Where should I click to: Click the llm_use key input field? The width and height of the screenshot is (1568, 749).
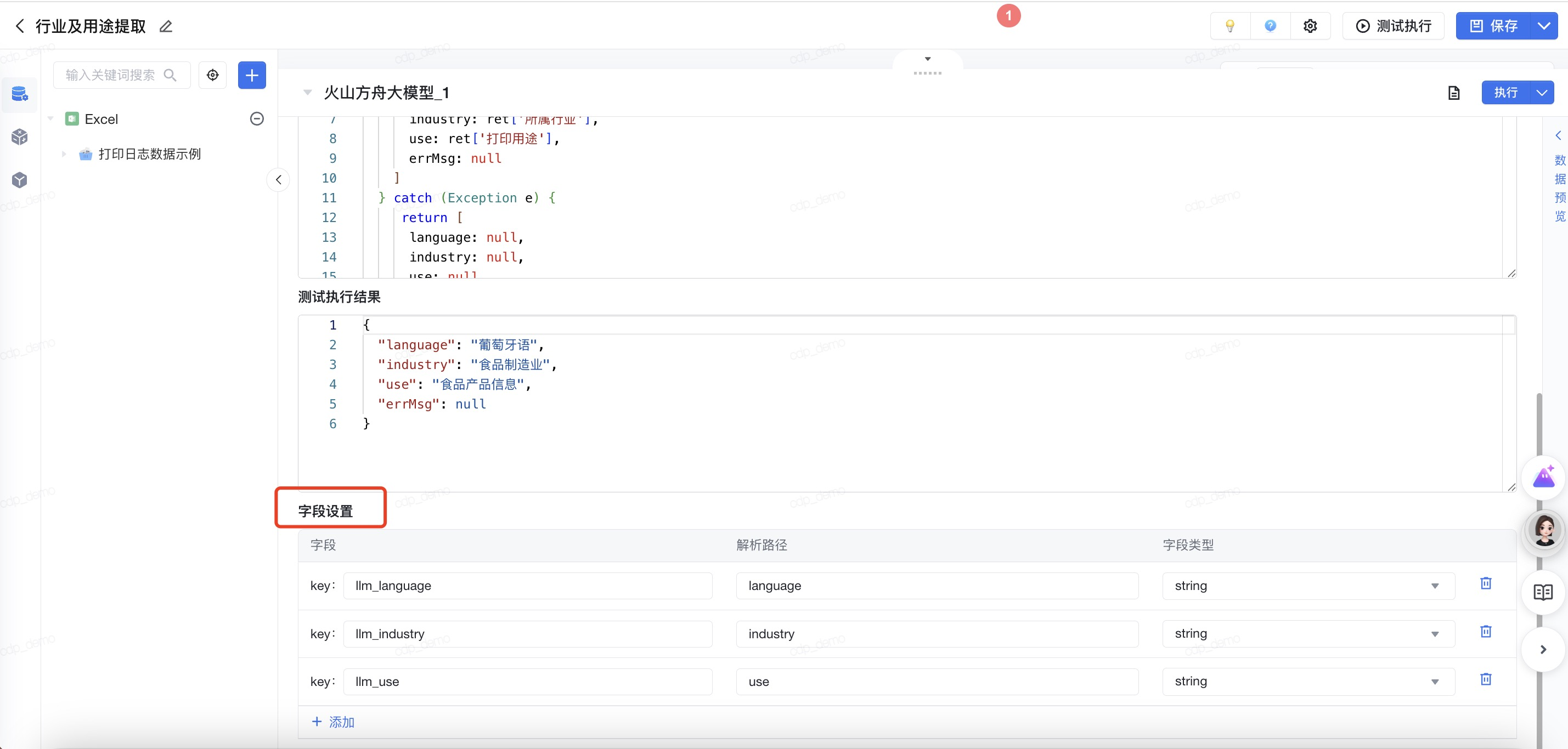[x=527, y=682]
